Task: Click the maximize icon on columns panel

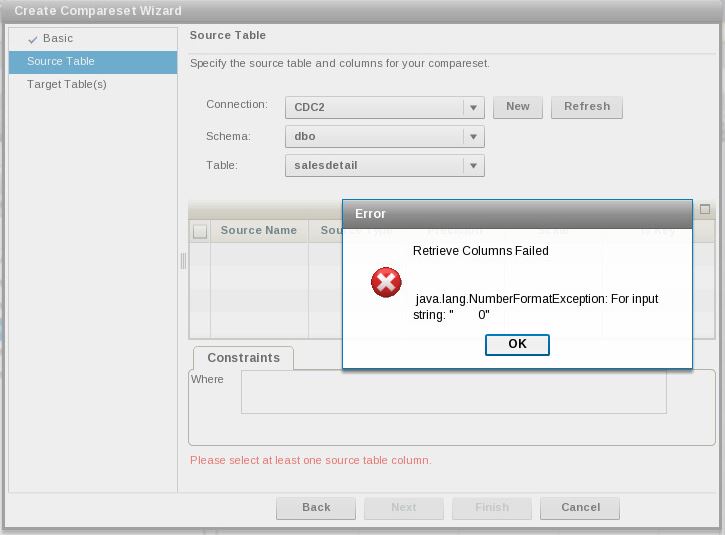Action: coord(705,209)
